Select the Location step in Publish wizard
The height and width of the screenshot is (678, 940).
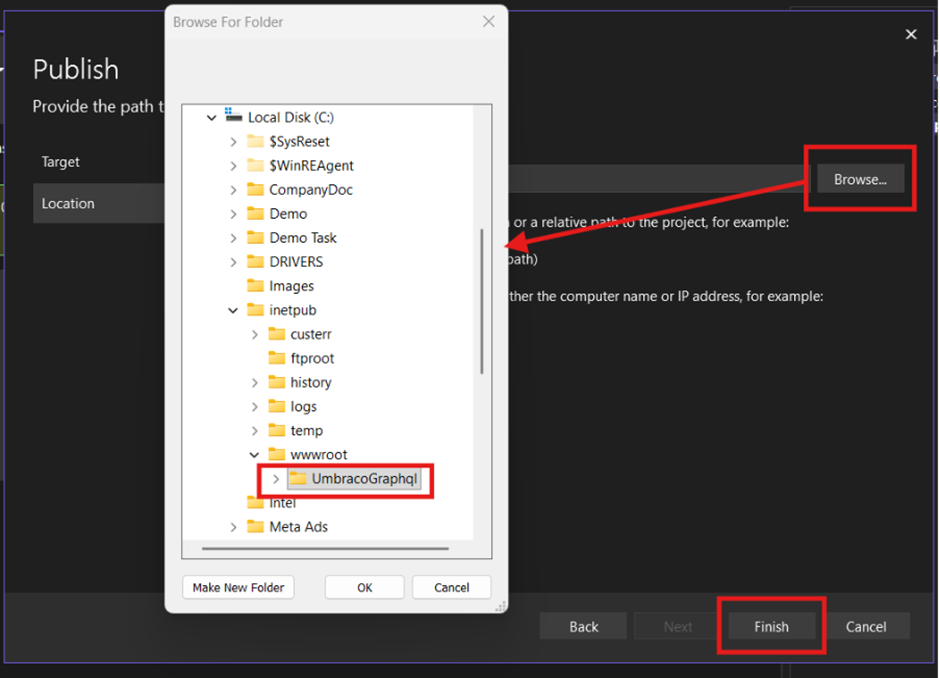pyautogui.click(x=68, y=203)
